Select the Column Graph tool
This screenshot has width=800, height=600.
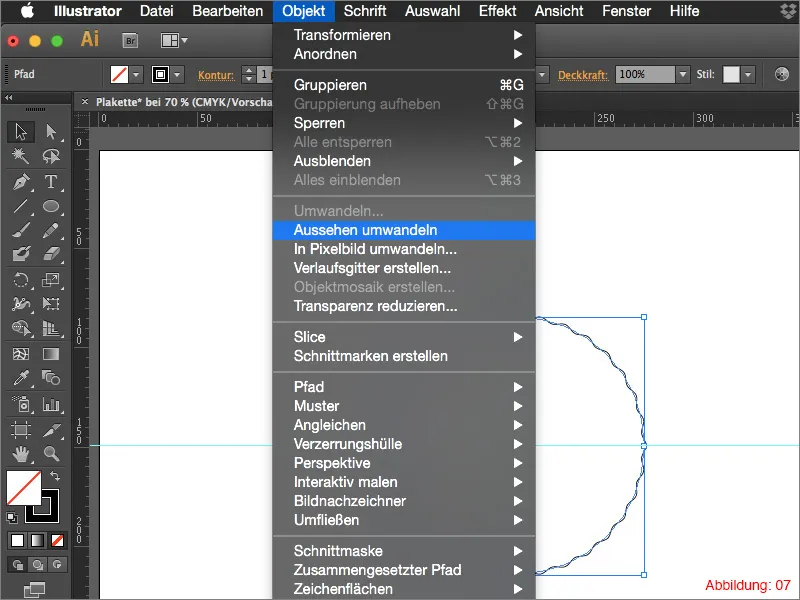(51, 404)
